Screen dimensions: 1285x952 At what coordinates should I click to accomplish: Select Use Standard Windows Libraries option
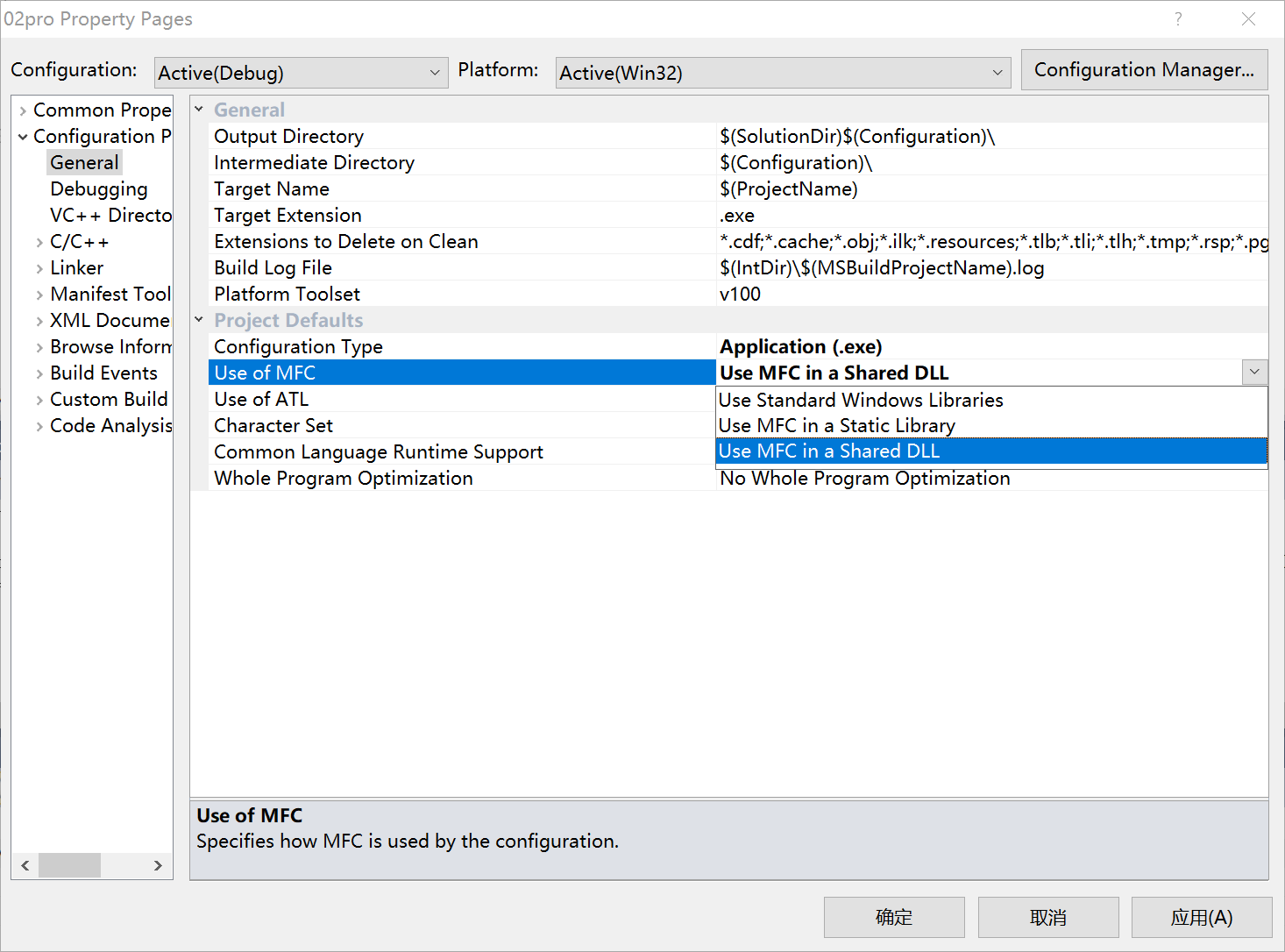click(x=860, y=400)
